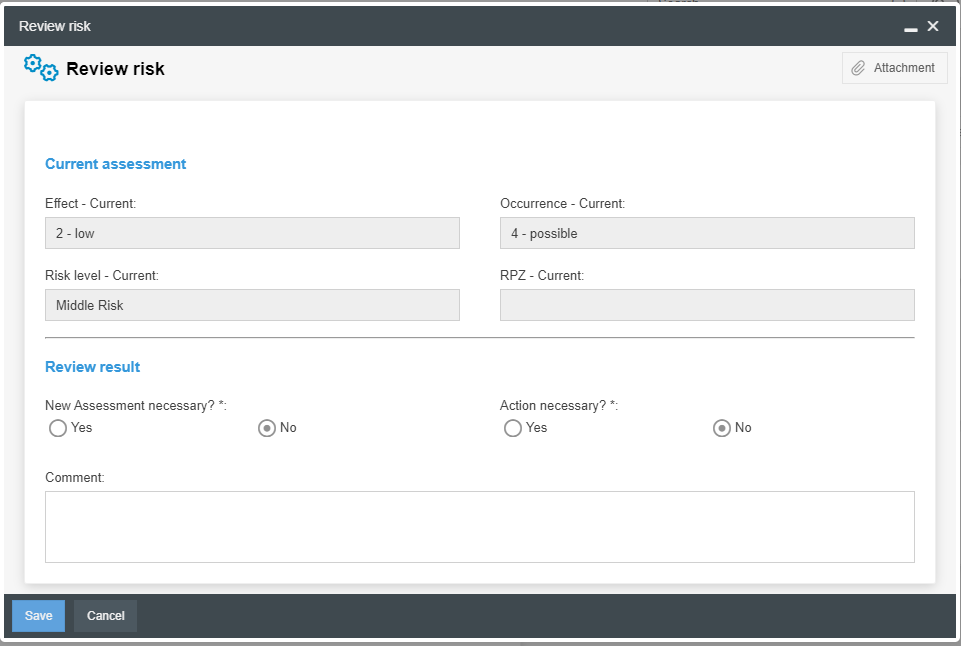The image size is (961, 646).
Task: Click the Effect - Current field
Action: tap(252, 233)
